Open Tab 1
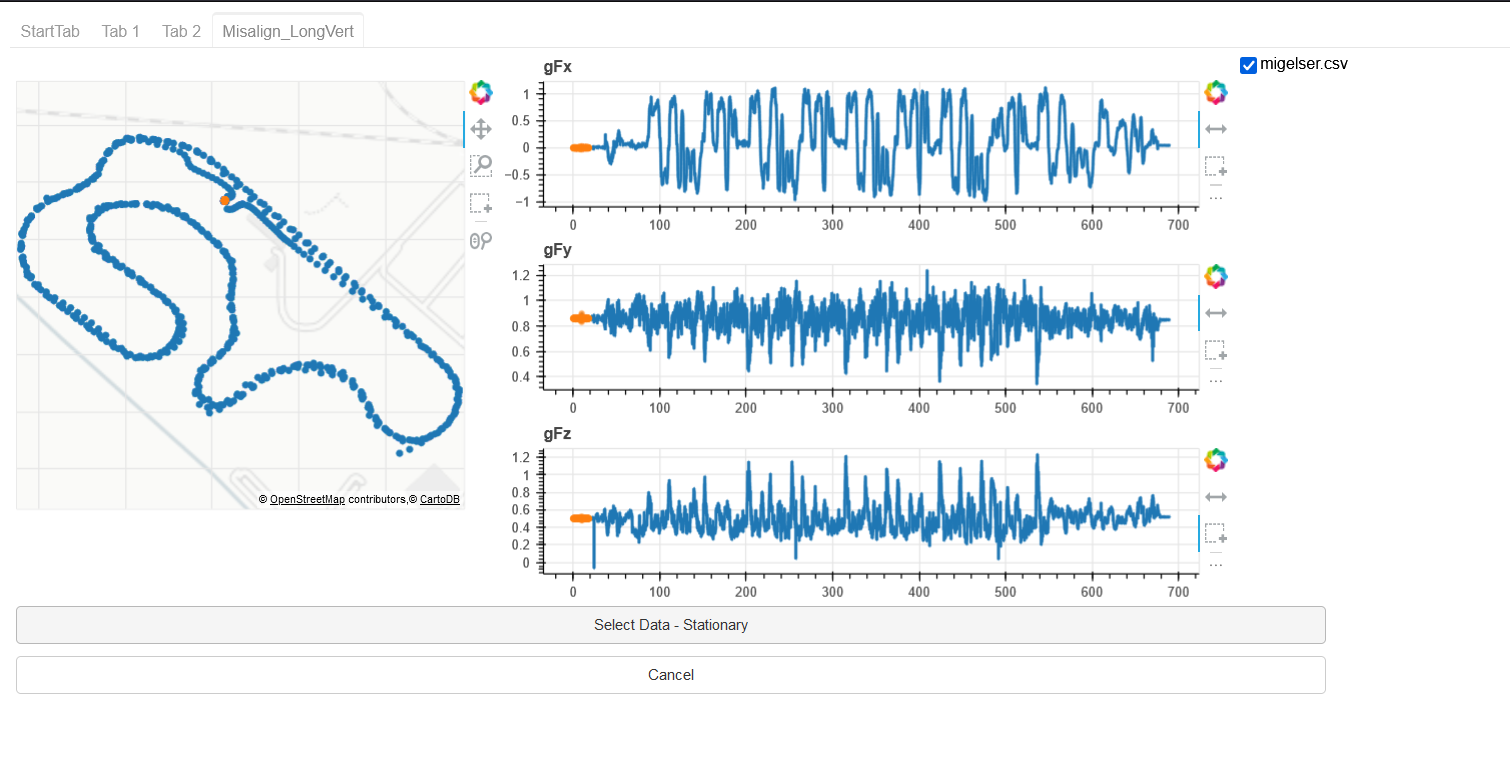The image size is (1510, 772). [x=121, y=31]
